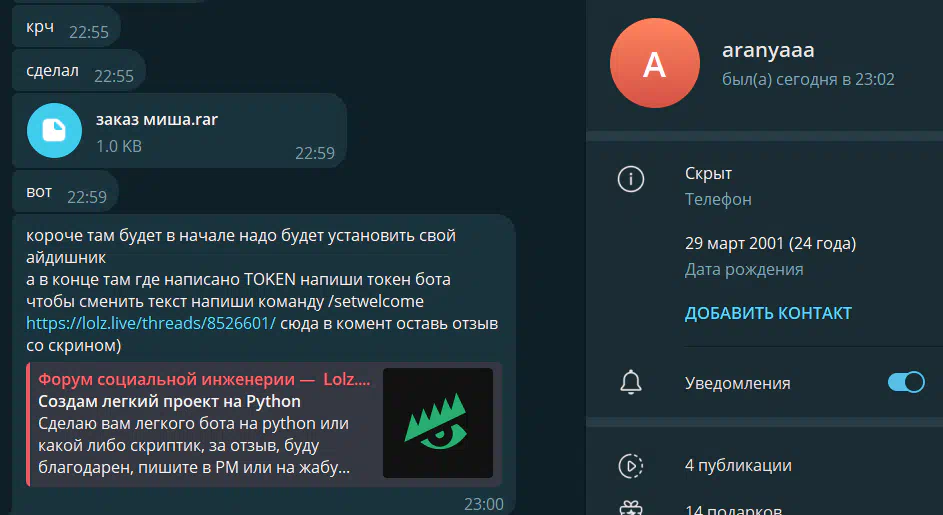Image resolution: width=943 pixels, height=515 pixels.
Task: Click the заказ миша.rar file name
Action: [156, 120]
